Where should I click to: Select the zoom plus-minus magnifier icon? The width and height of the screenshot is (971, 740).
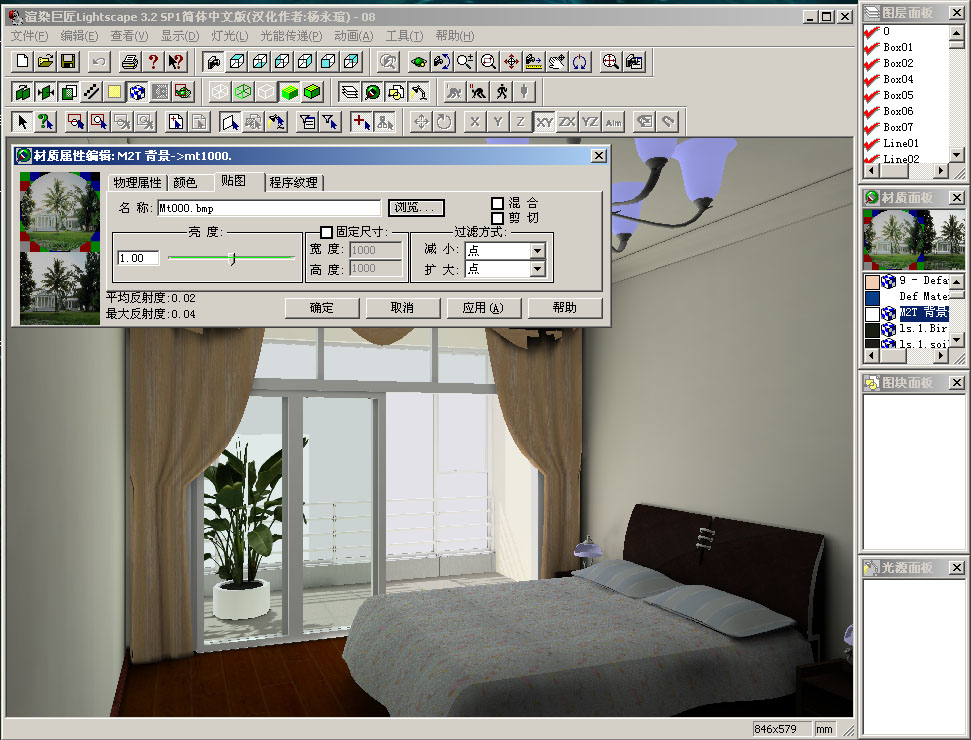(464, 61)
